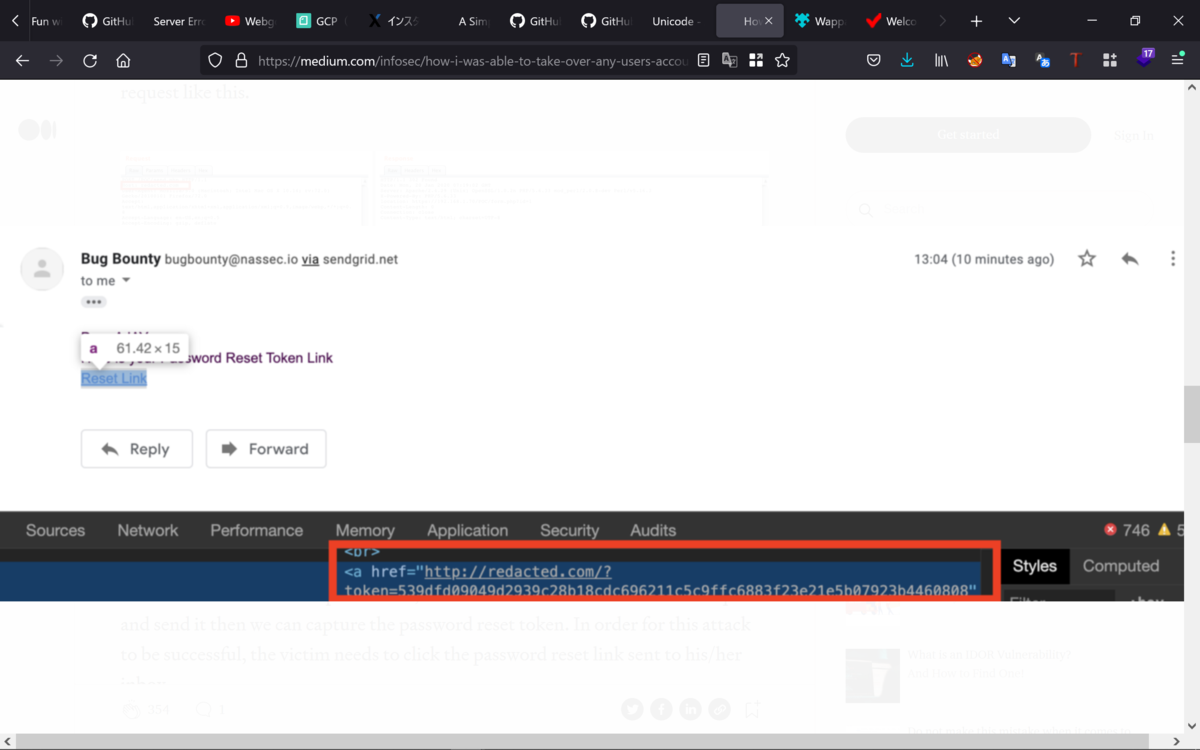Click the sender avatar icon

point(42,269)
